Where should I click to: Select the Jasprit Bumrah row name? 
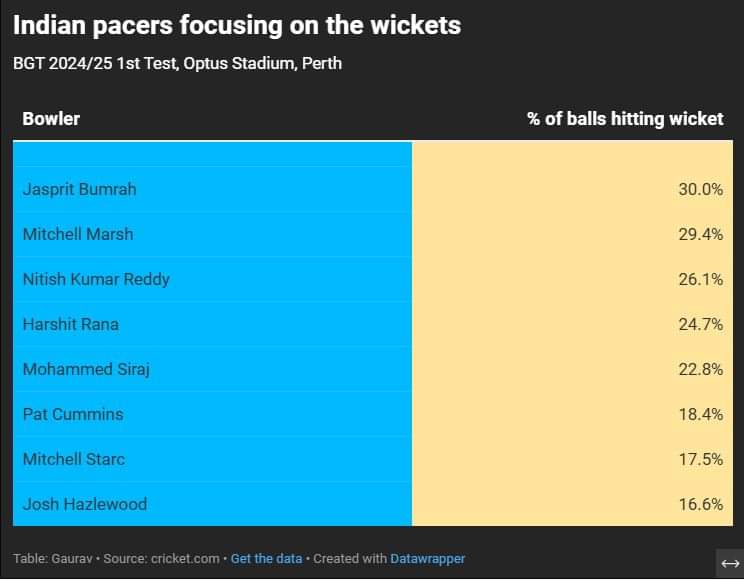pos(79,189)
